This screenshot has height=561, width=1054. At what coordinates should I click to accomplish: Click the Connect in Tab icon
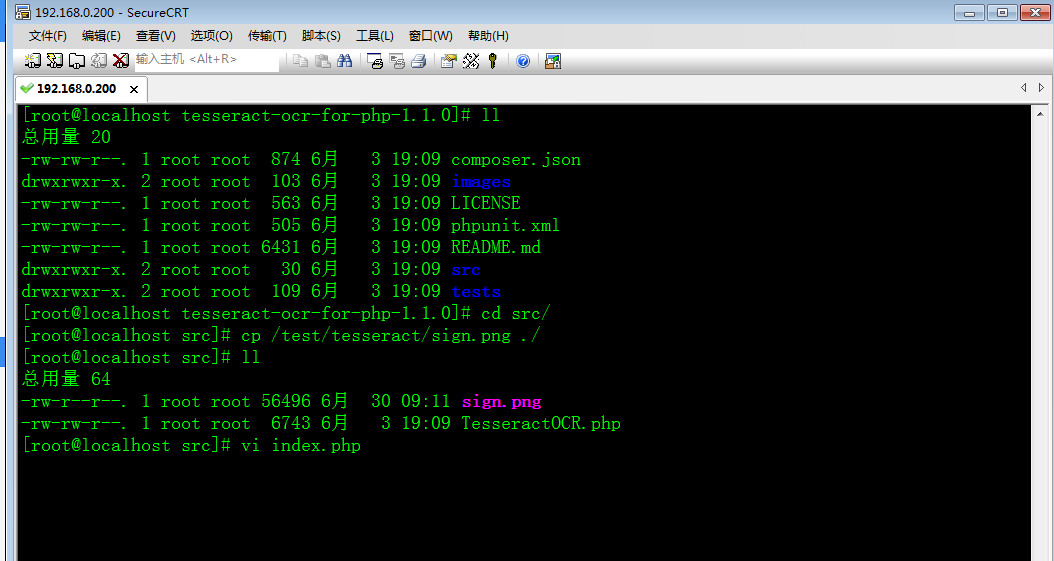point(77,61)
